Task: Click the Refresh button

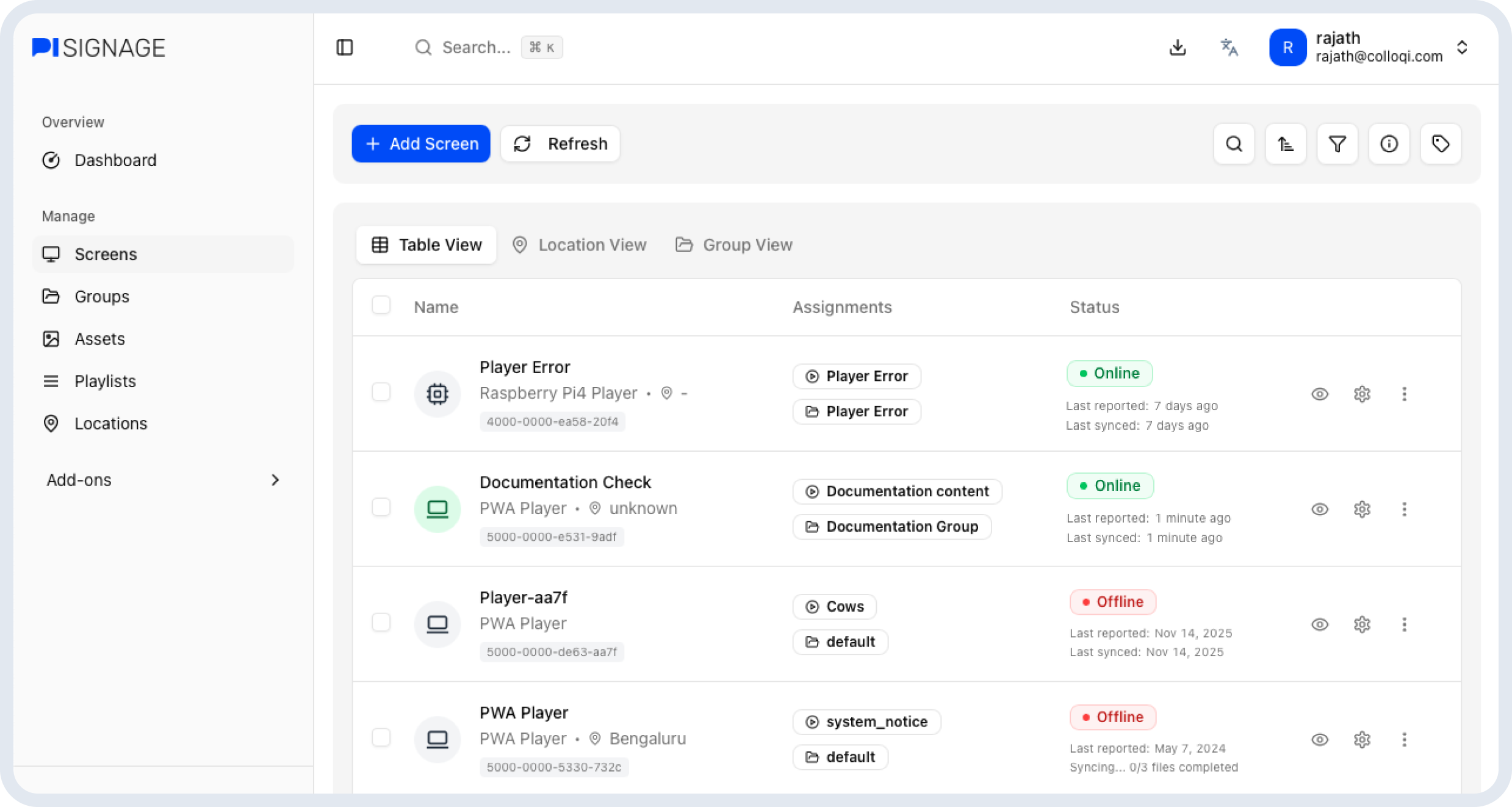Action: pos(560,144)
